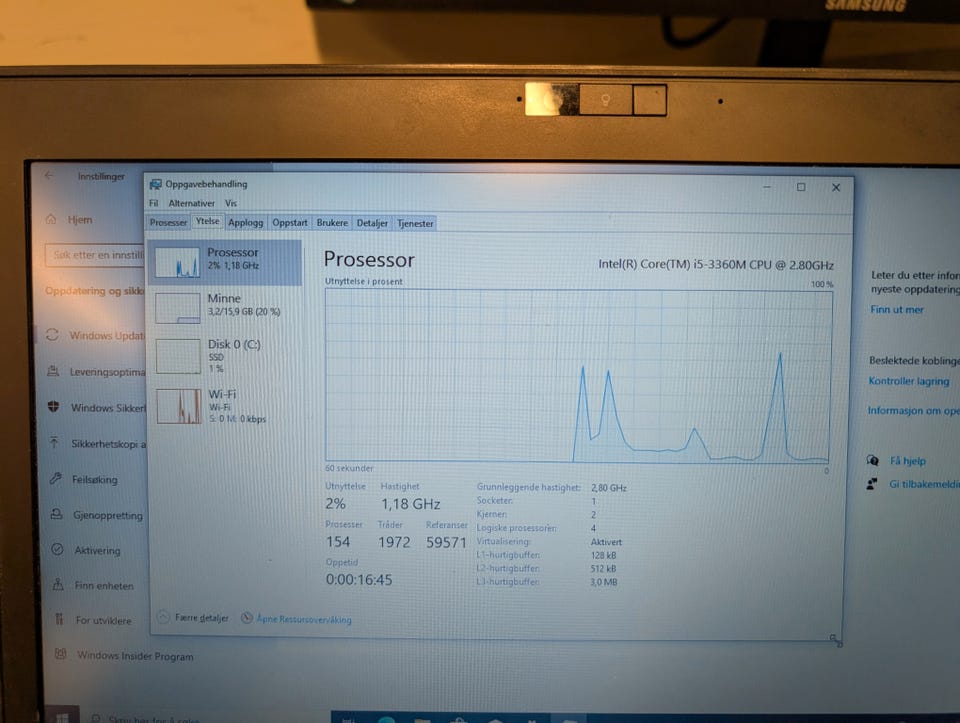Switch to the Brukere tab
This screenshot has width=960, height=723.
332,223
